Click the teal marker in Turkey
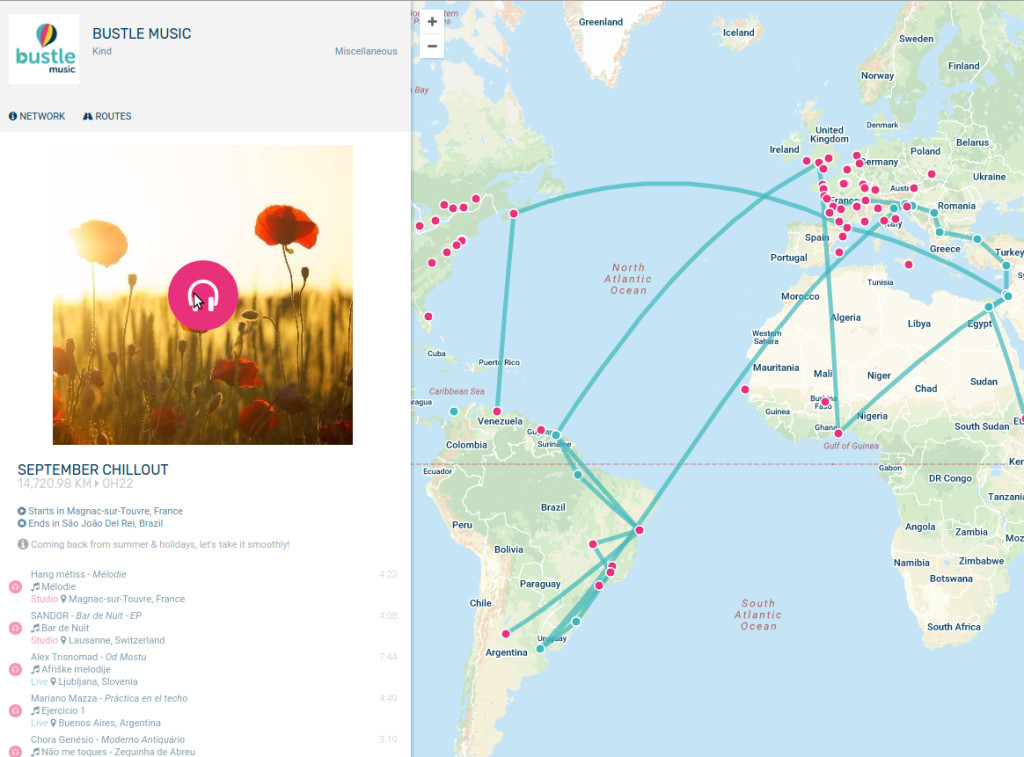Image resolution: width=1024 pixels, height=757 pixels. tap(1006, 266)
